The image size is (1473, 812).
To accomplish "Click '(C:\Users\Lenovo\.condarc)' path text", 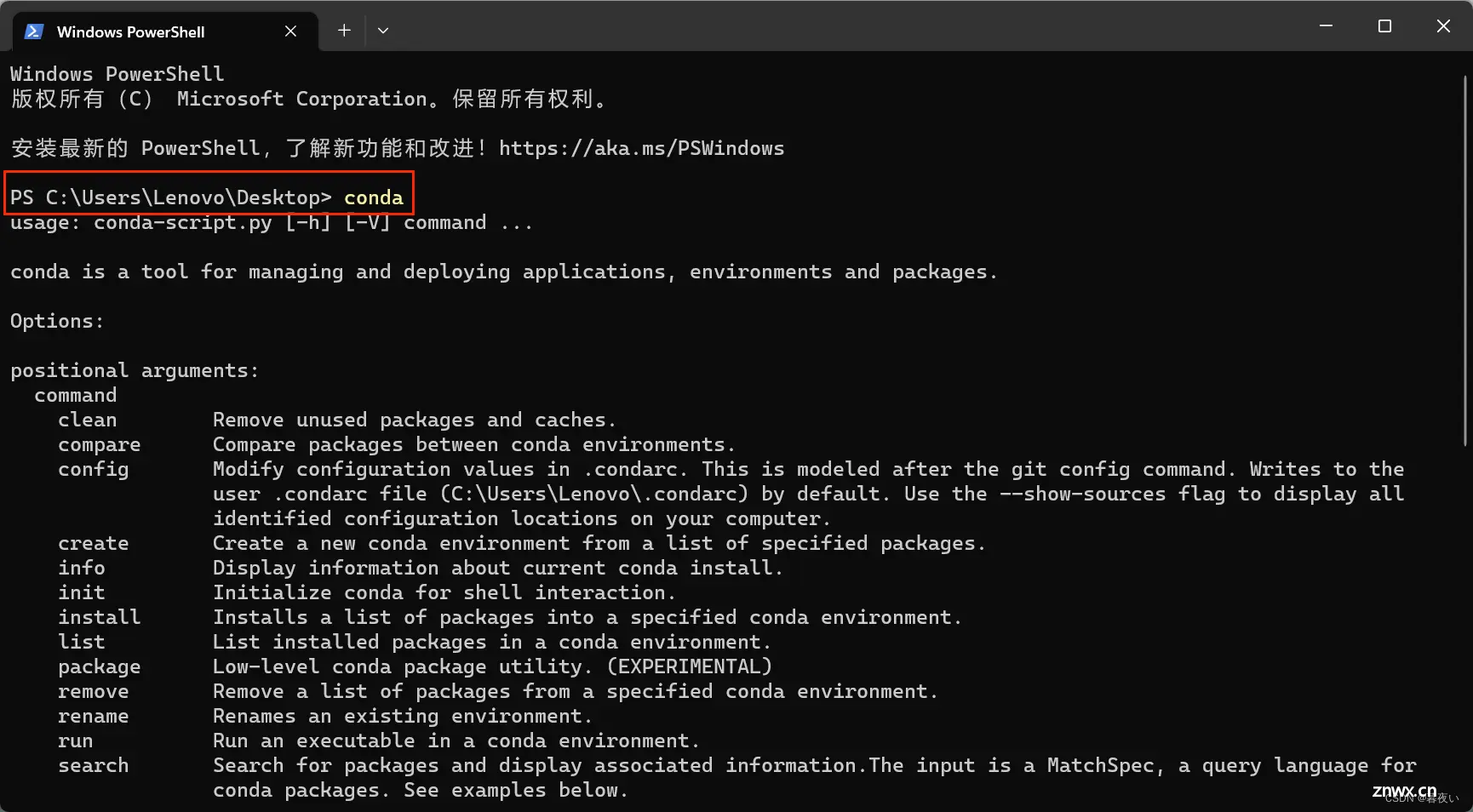I will [x=594, y=494].
